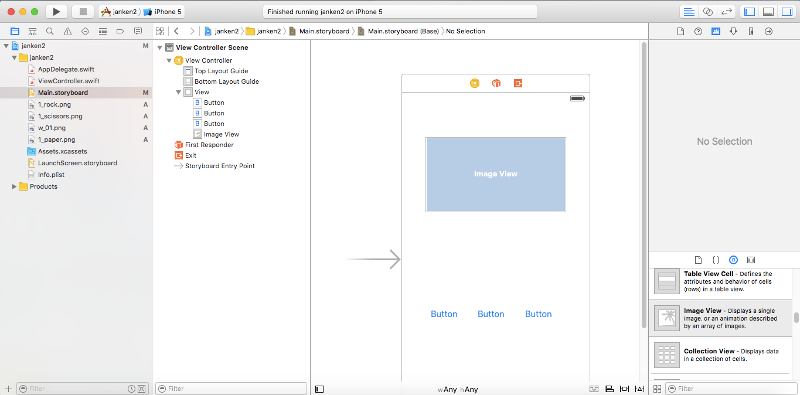Open the Code Snippet library
Screen dimensions: 800x395
click(x=716, y=259)
